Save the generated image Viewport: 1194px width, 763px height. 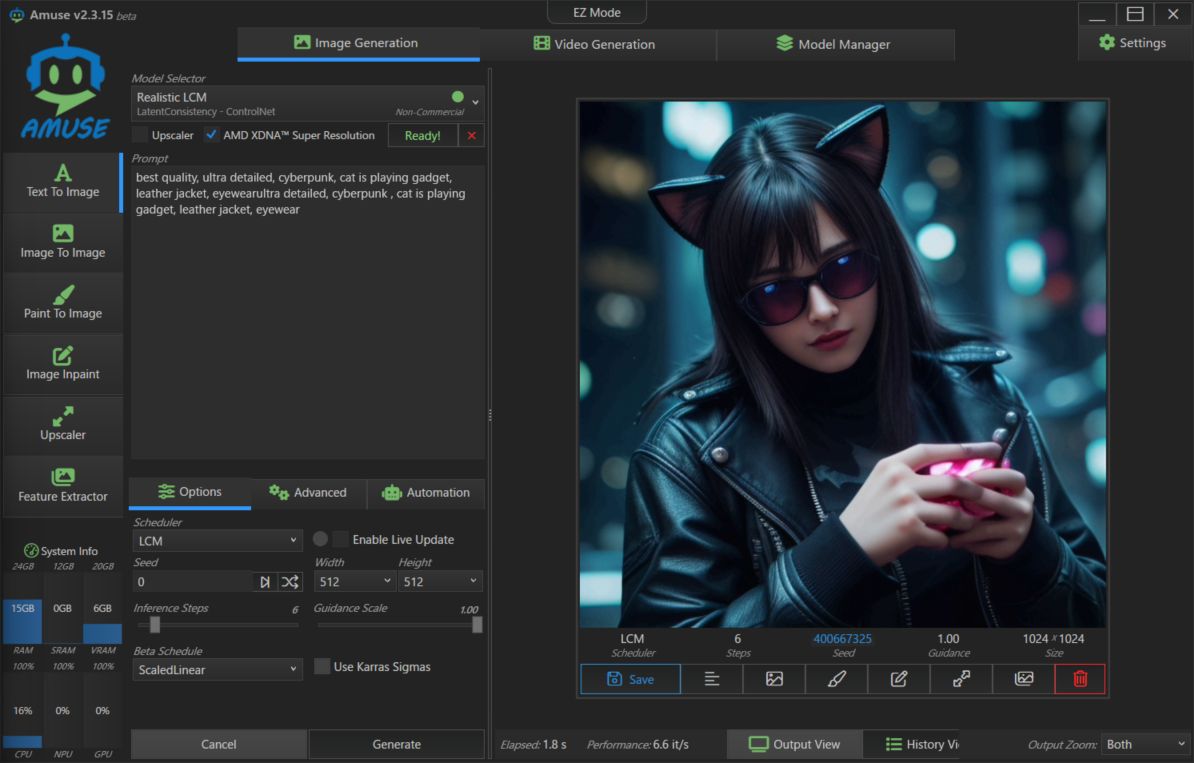coord(630,679)
